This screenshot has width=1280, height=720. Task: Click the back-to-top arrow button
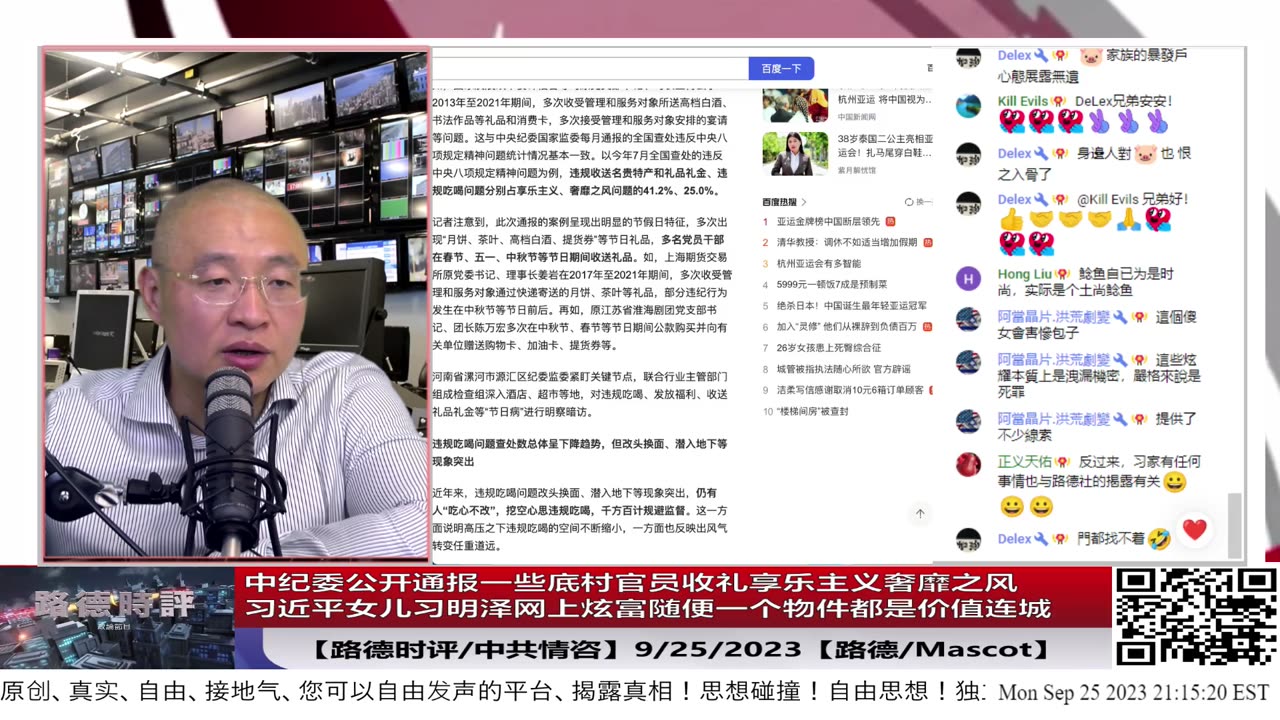point(920,514)
